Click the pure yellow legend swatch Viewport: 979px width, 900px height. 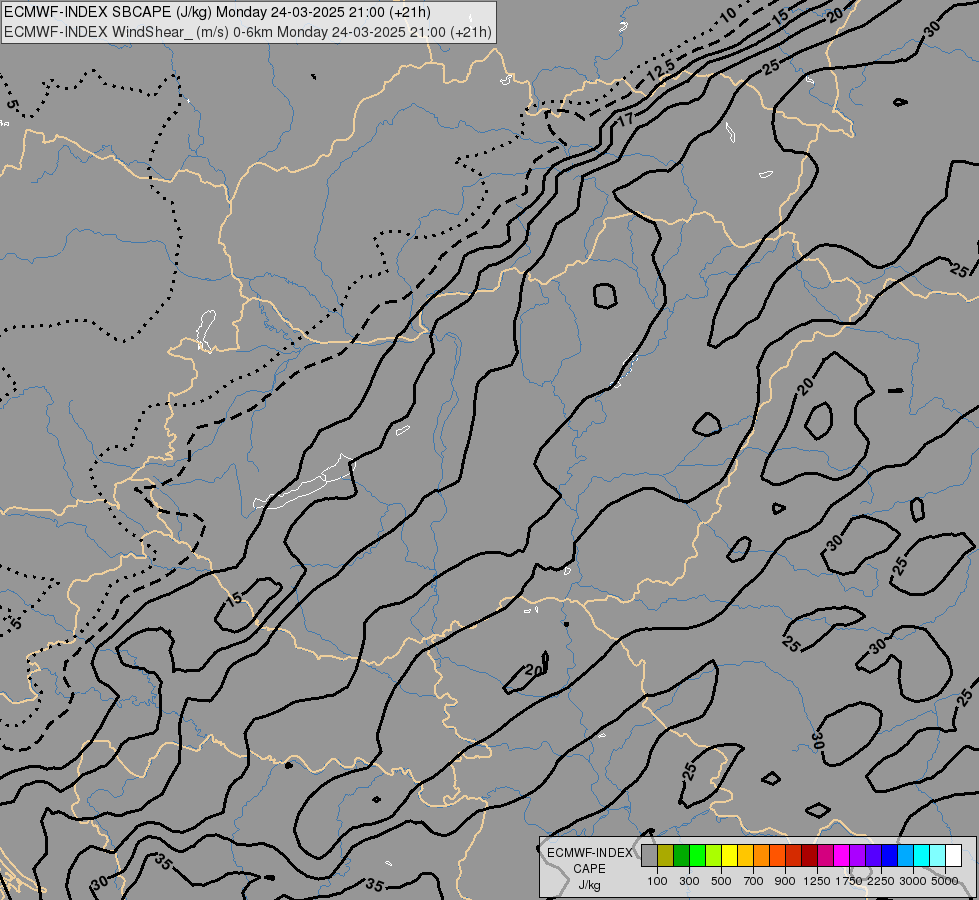click(x=729, y=855)
